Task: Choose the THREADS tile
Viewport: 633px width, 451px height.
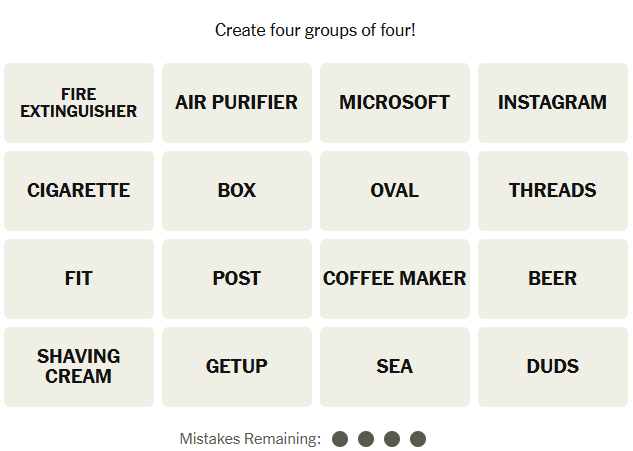Action: (x=552, y=191)
